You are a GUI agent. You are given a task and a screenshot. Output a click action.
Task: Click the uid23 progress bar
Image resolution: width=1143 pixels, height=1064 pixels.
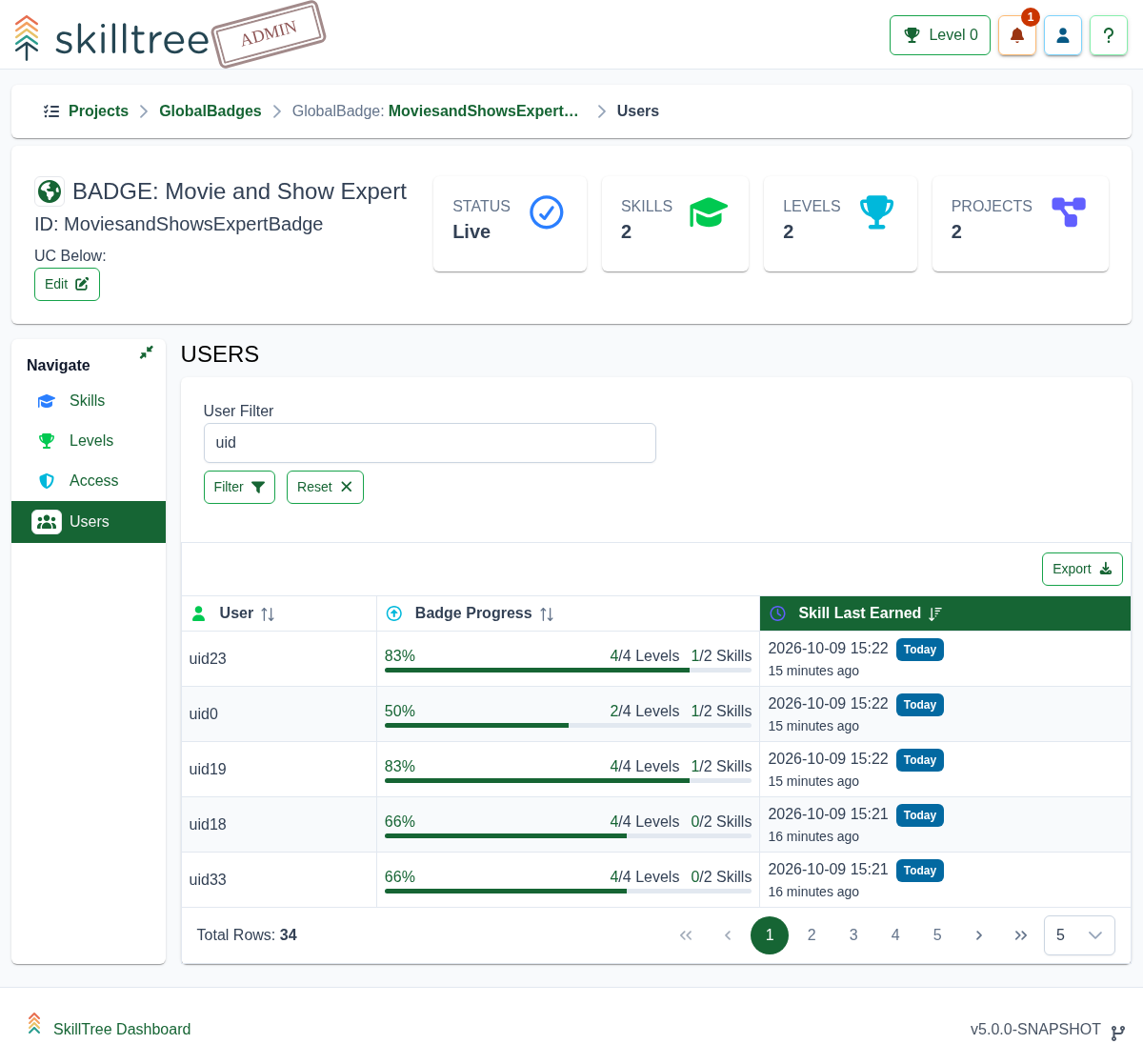click(x=568, y=671)
